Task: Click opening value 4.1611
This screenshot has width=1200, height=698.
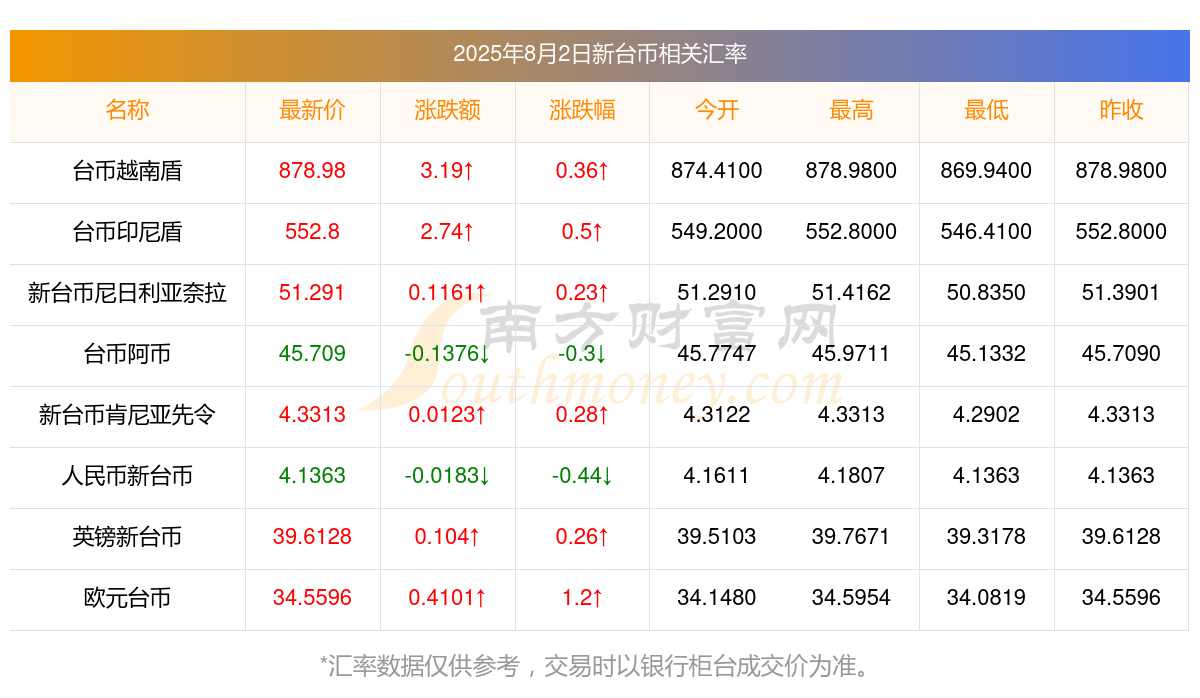Action: 717,476
